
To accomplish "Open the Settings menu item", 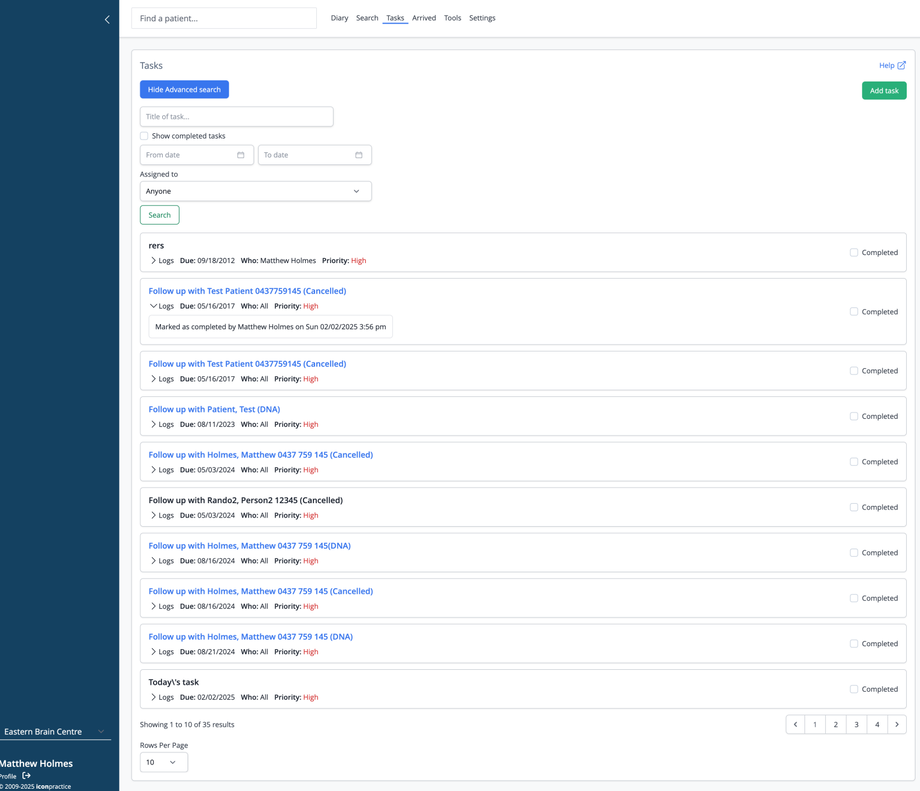I will (482, 18).
